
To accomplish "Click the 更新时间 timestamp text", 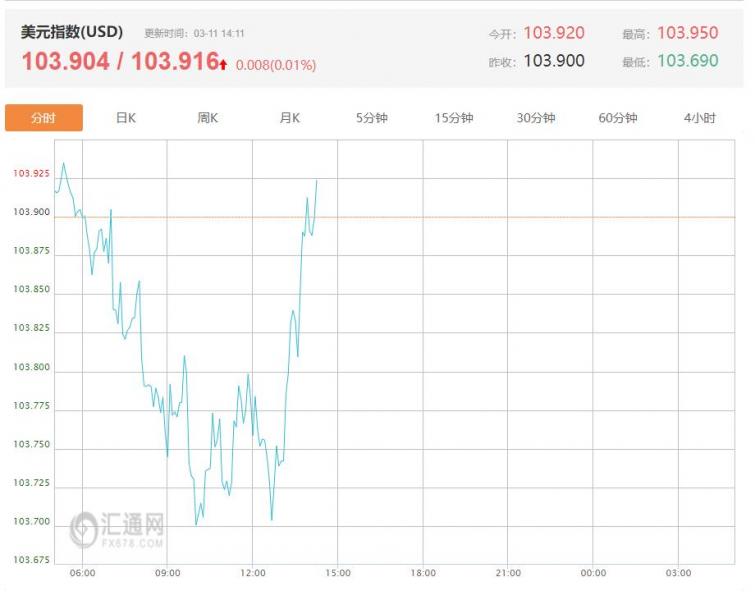I will point(194,33).
